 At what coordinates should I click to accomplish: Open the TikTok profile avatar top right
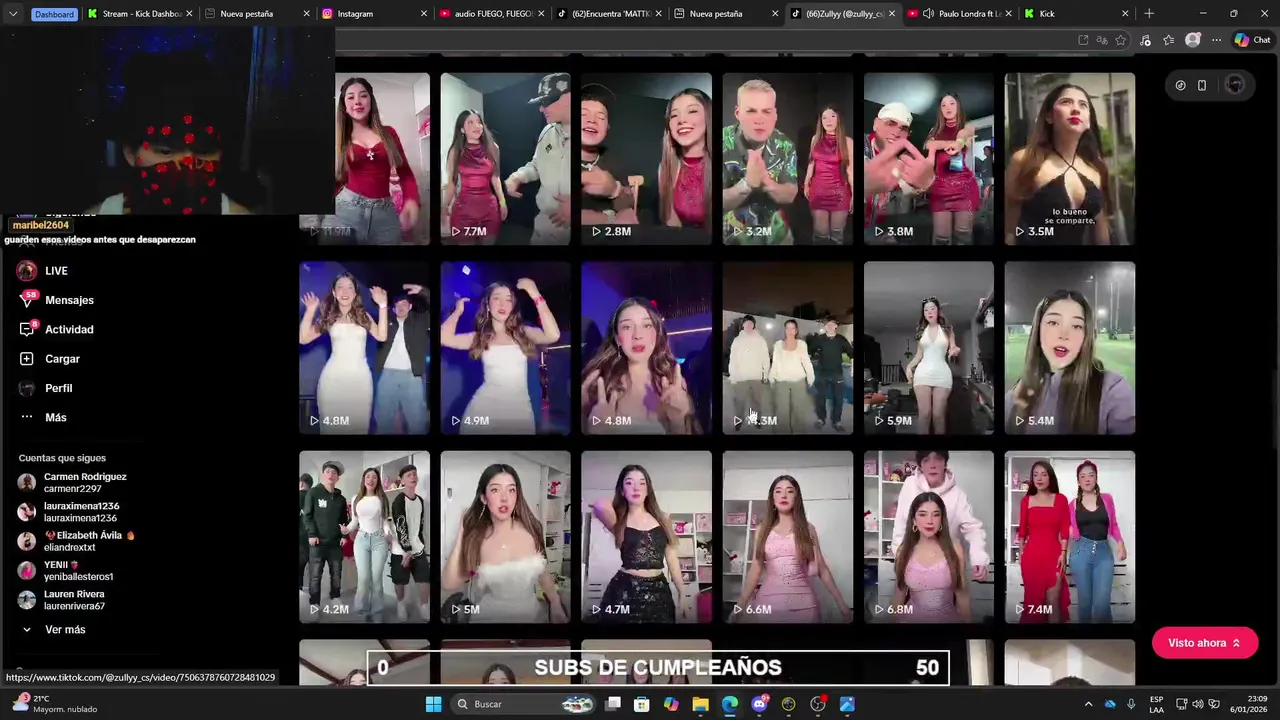pos(1234,85)
